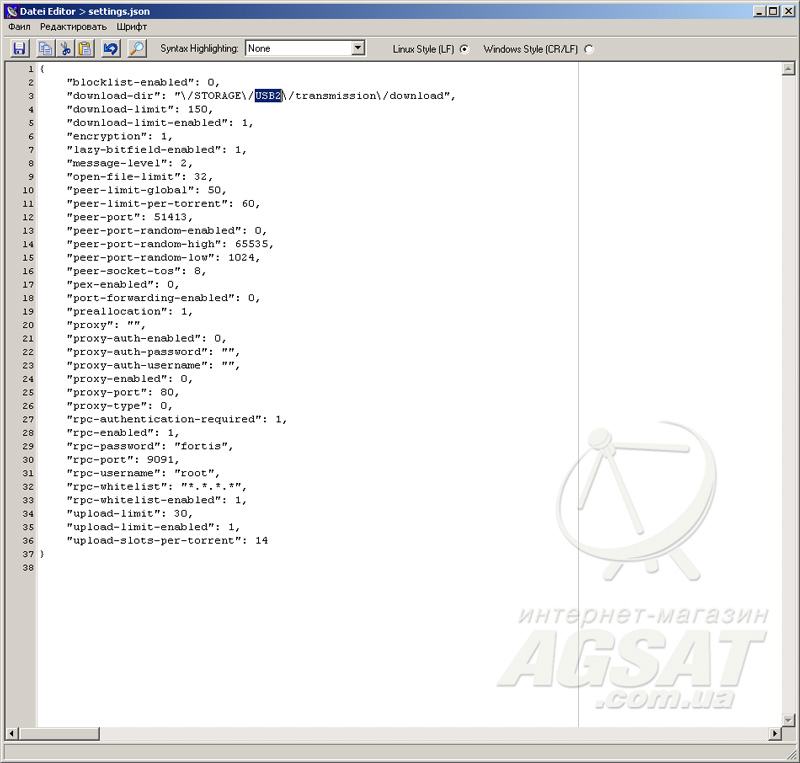Click the "rpc-password": "fortis" line
Image resolution: width=800 pixels, height=763 pixels.
[x=150, y=446]
